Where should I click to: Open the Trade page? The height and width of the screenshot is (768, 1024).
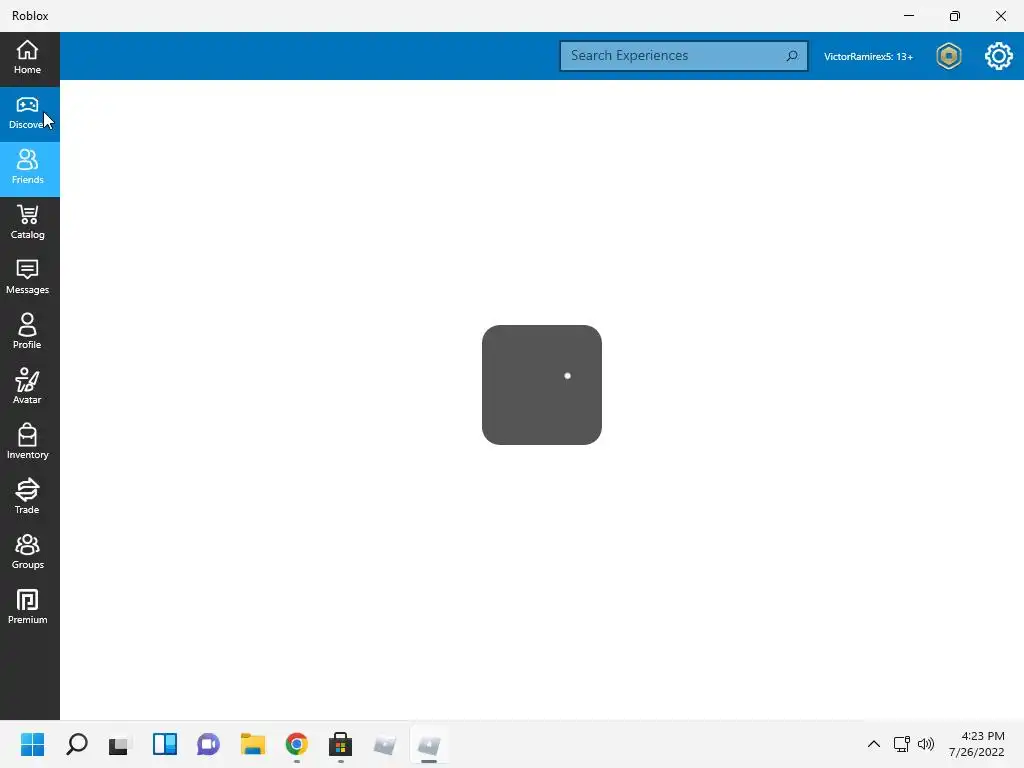click(29, 498)
